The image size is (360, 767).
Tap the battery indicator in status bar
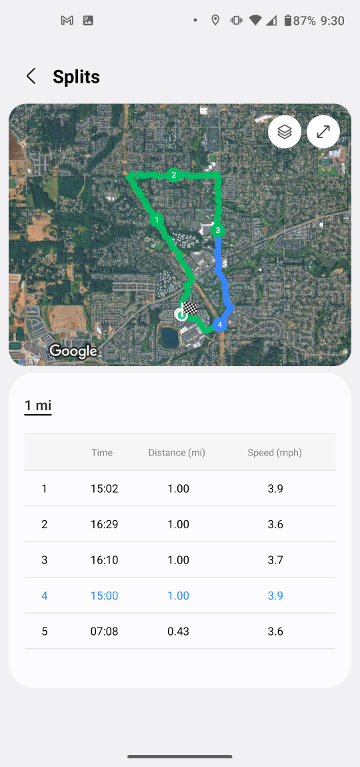(288, 21)
